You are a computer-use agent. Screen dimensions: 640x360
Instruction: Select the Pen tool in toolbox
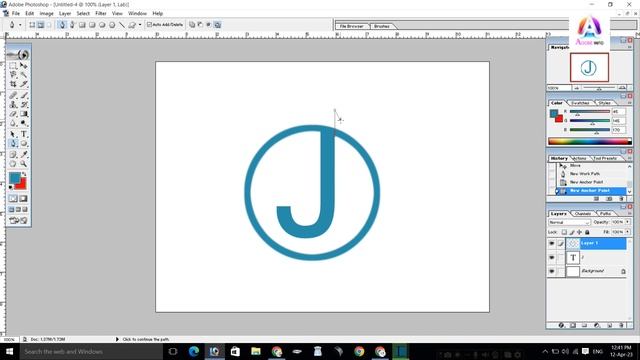coord(13,143)
